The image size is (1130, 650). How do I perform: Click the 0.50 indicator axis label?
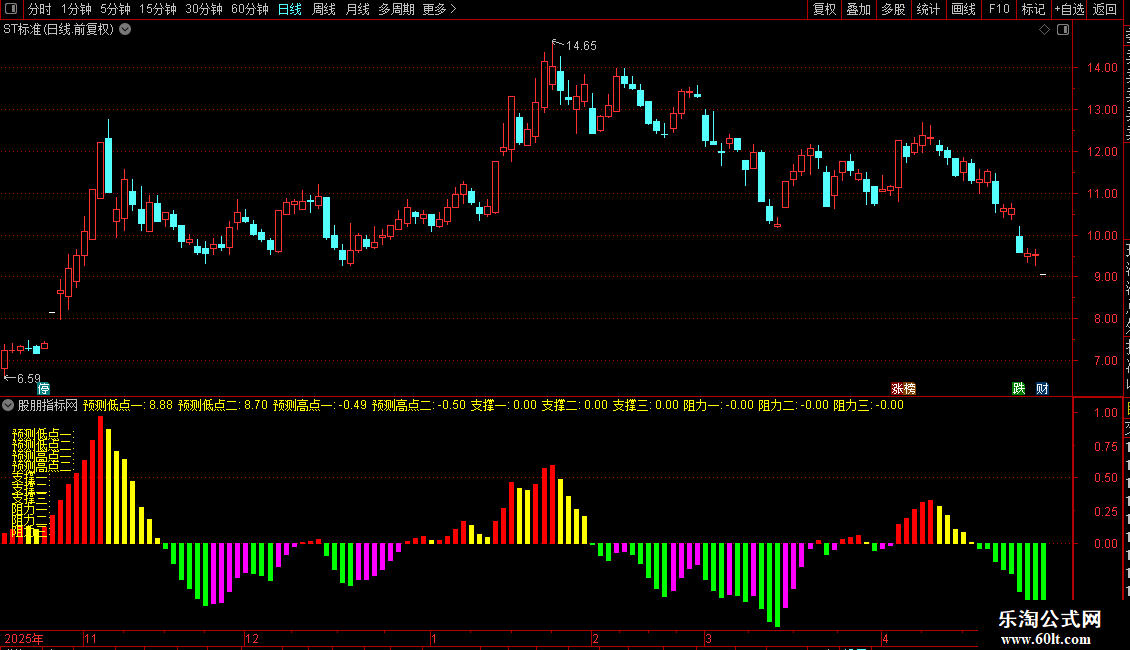[x=1105, y=478]
